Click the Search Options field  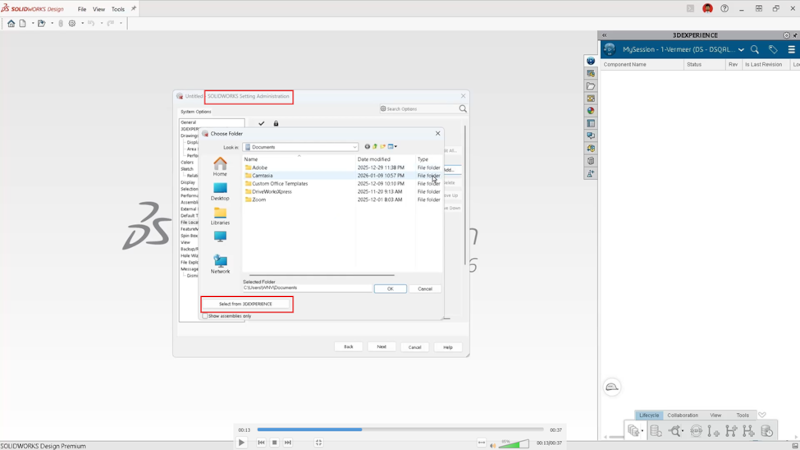[420, 109]
